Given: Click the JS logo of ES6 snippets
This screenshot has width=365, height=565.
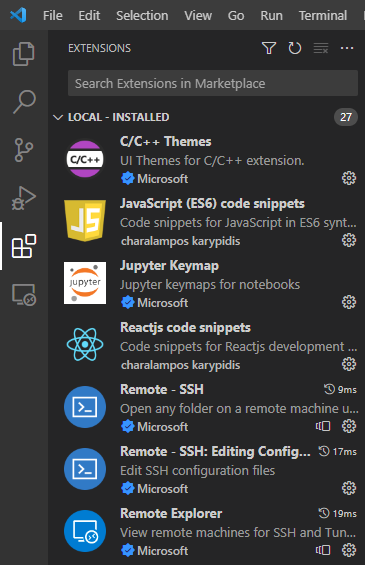Looking at the screenshot, I should click(x=85, y=221).
